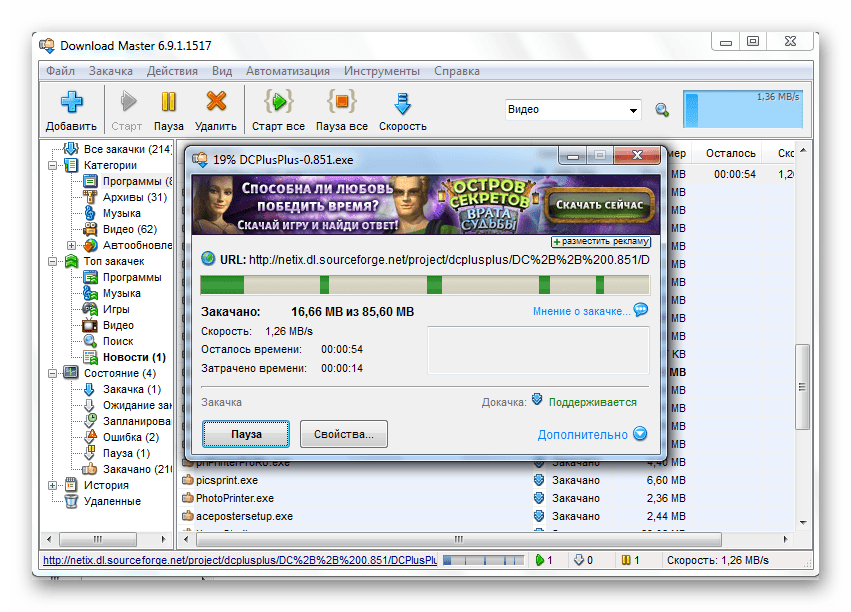Expand the История tree node
Image resolution: width=851 pixels, height=612 pixels.
(53, 485)
